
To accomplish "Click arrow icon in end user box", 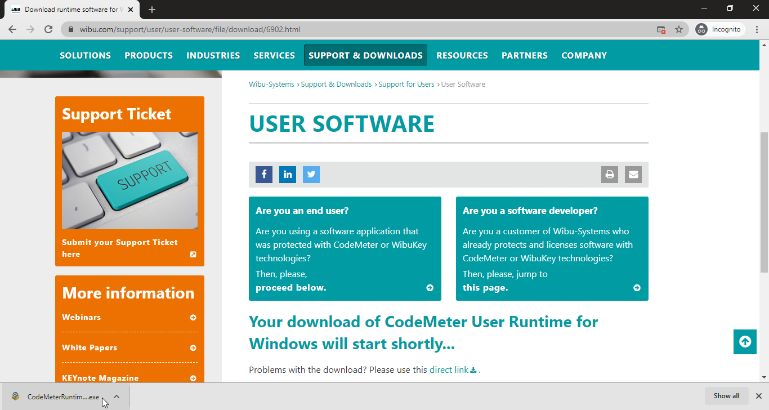I will [430, 288].
